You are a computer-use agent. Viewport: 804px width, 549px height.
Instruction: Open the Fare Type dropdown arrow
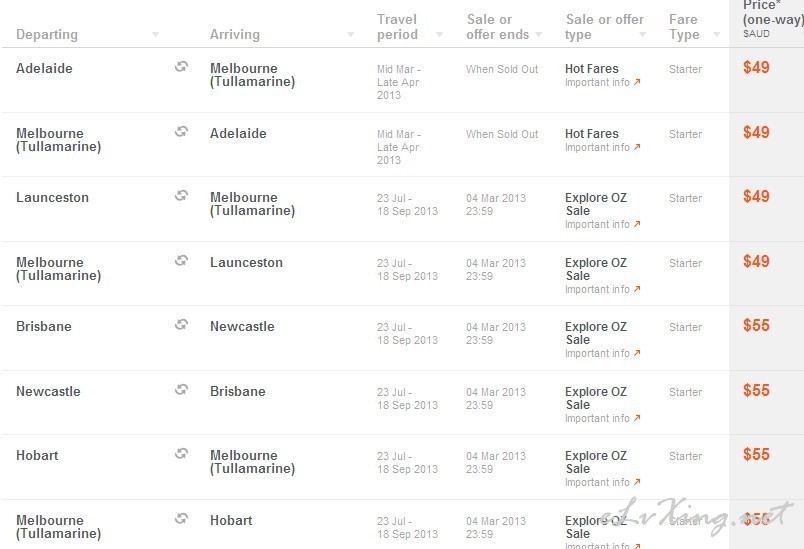pyautogui.click(x=717, y=34)
